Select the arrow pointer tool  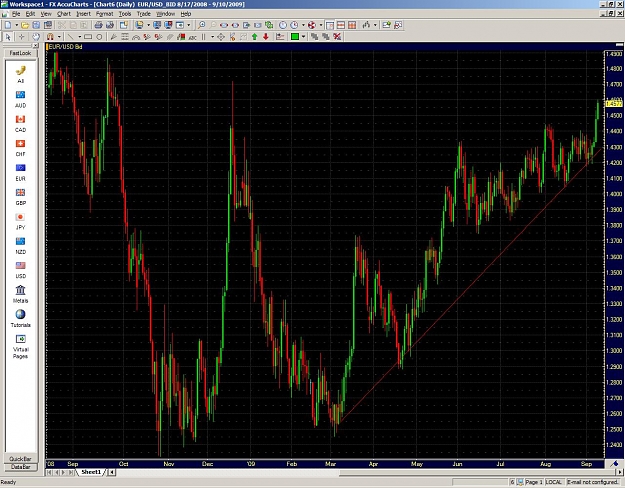tap(8, 37)
